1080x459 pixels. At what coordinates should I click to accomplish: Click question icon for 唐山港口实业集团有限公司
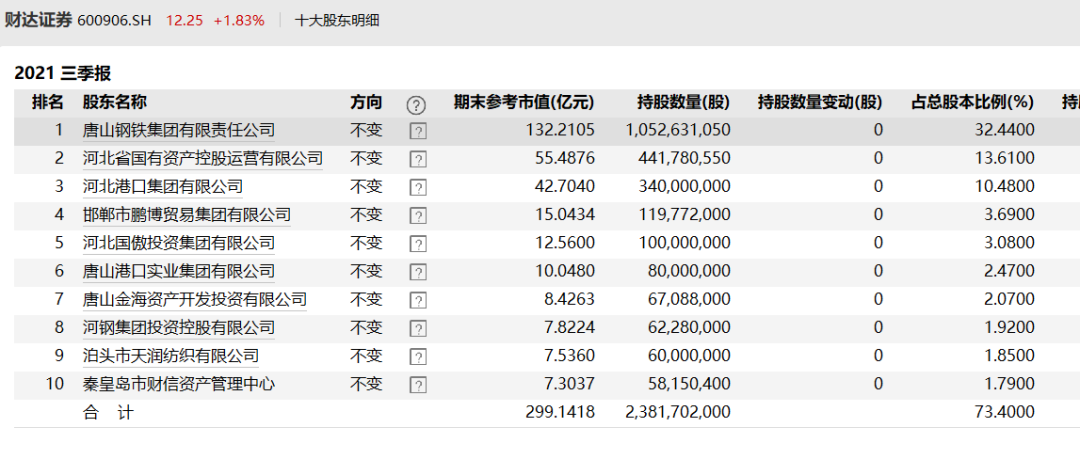417,272
